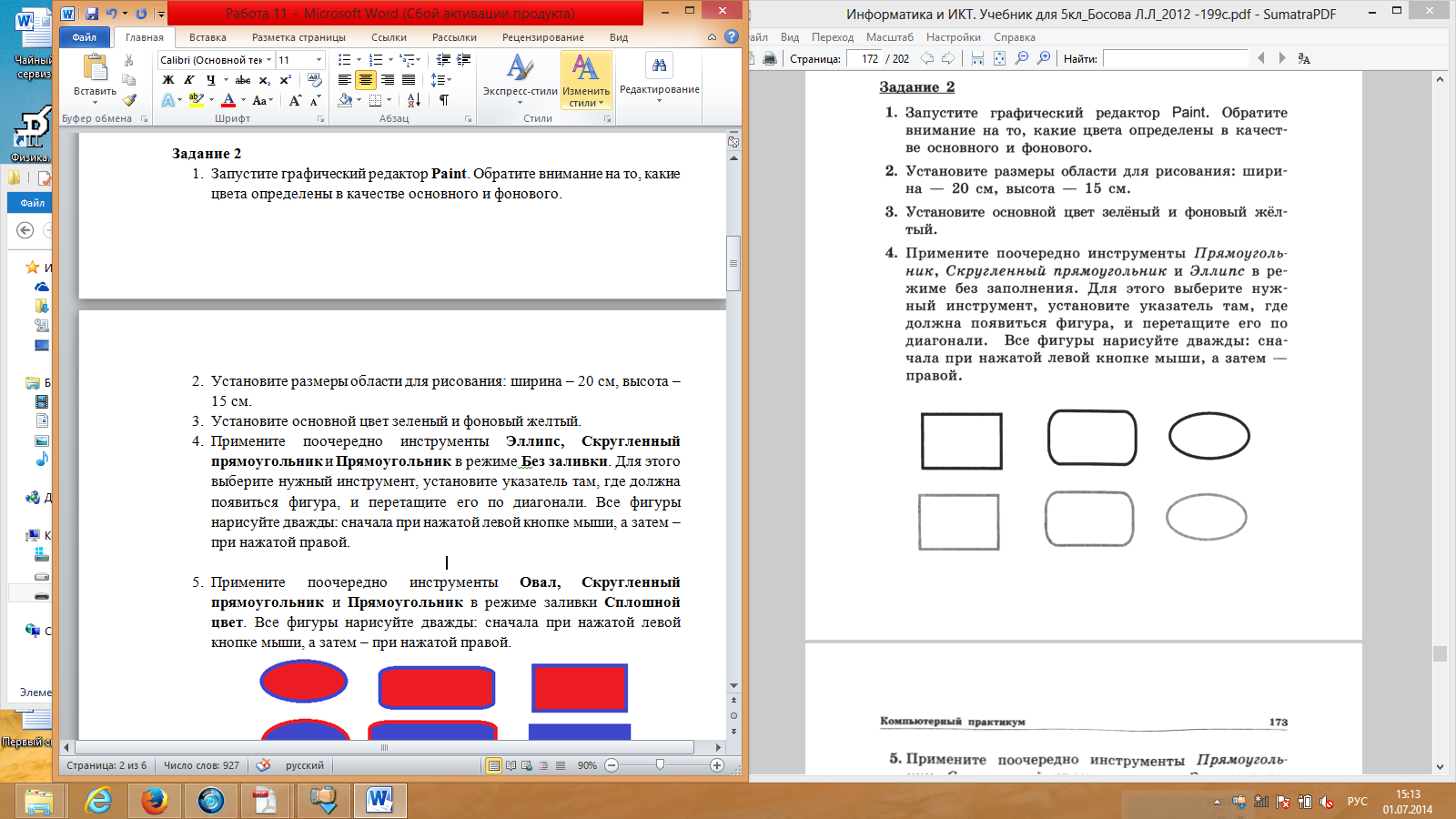
Task: Toggle italic К formatting
Action: tap(189, 80)
